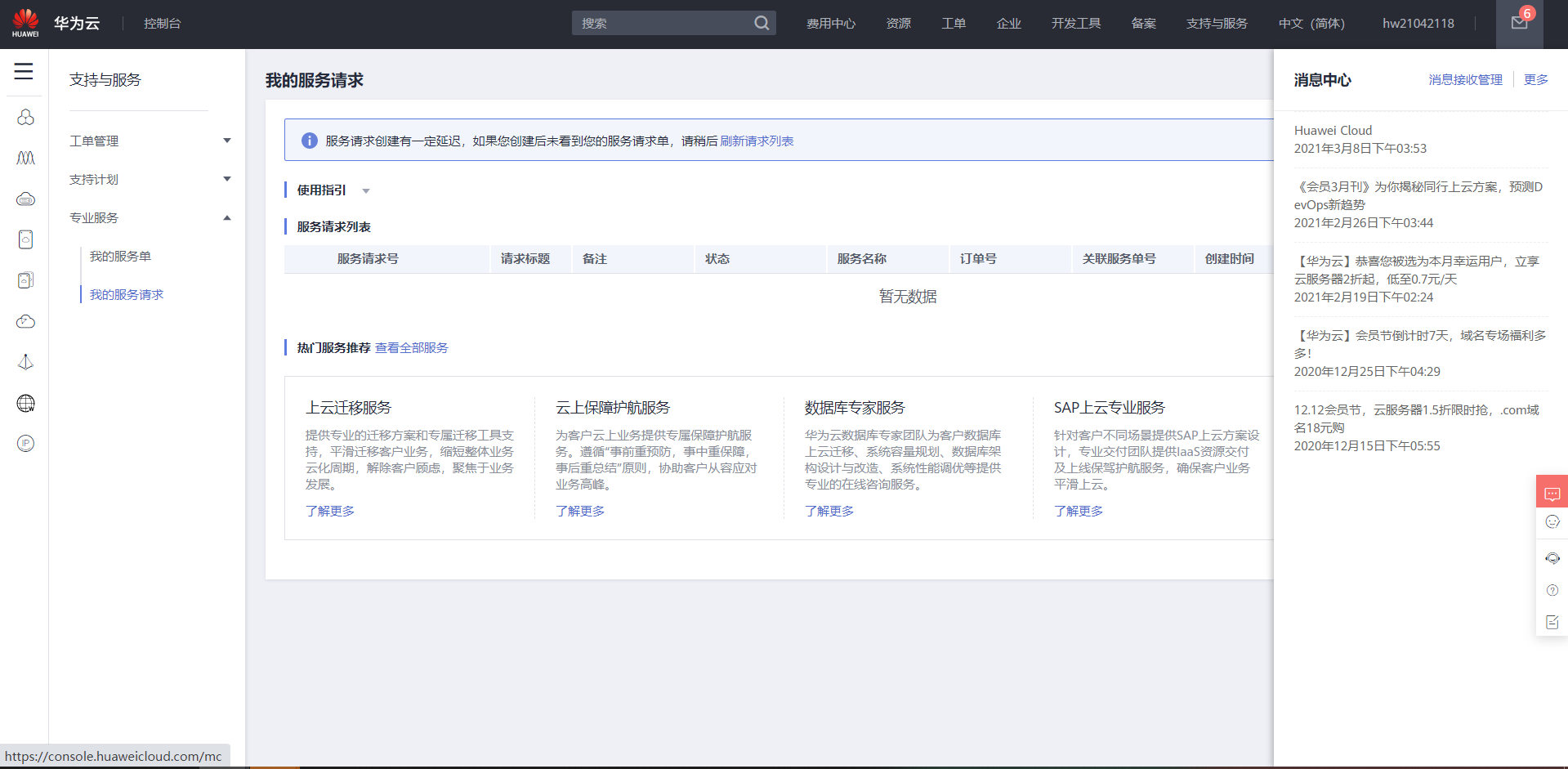Click the Huawei logo in the header
The image size is (1568, 769).
pyautogui.click(x=25, y=23)
